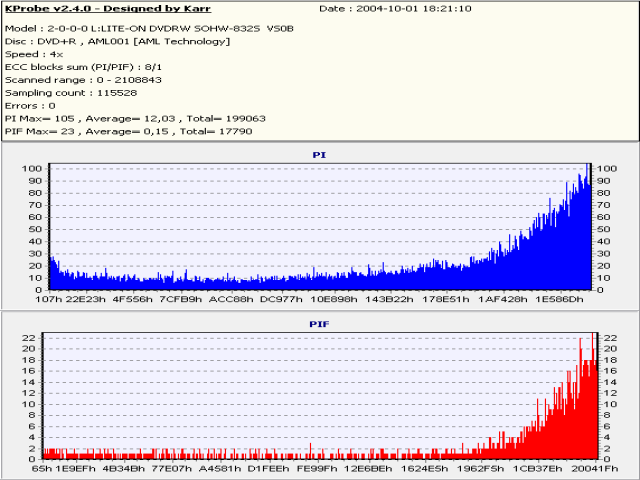Viewport: 640px width, 480px height.
Task: Click the Errors : 0 line
Action: tap(30, 106)
